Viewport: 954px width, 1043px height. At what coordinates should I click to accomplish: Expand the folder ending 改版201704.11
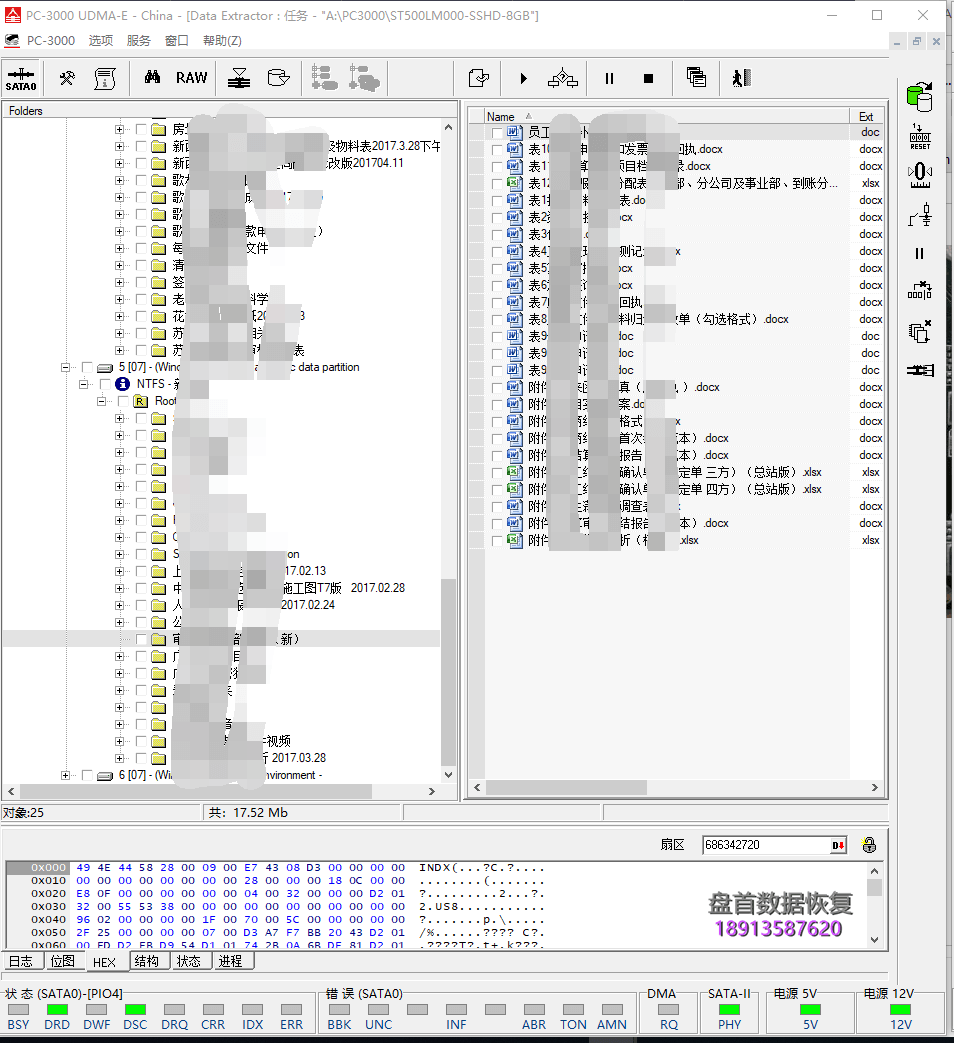click(x=119, y=163)
